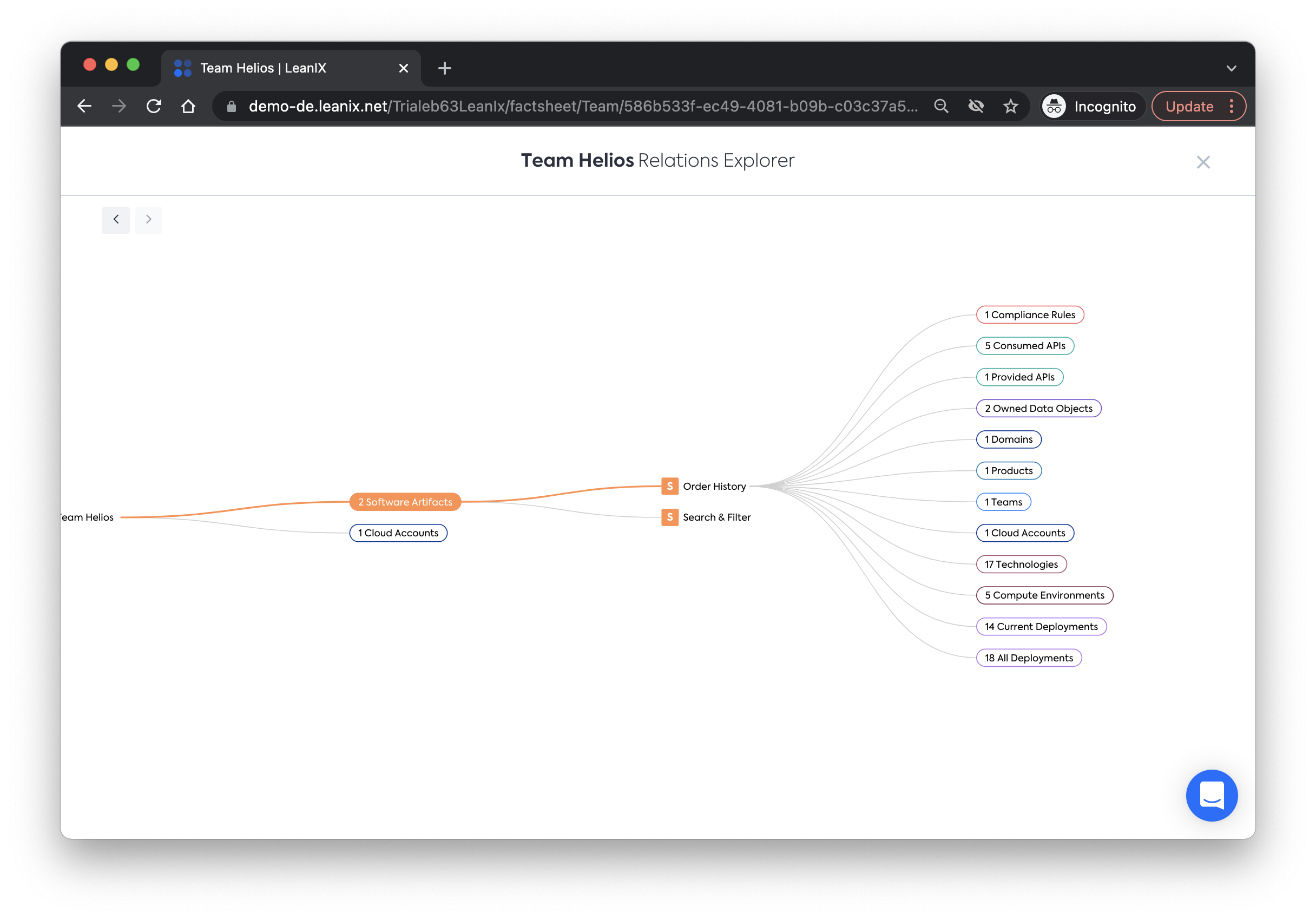This screenshot has width=1316, height=919.
Task: Open the chat support bubble
Action: (1211, 795)
